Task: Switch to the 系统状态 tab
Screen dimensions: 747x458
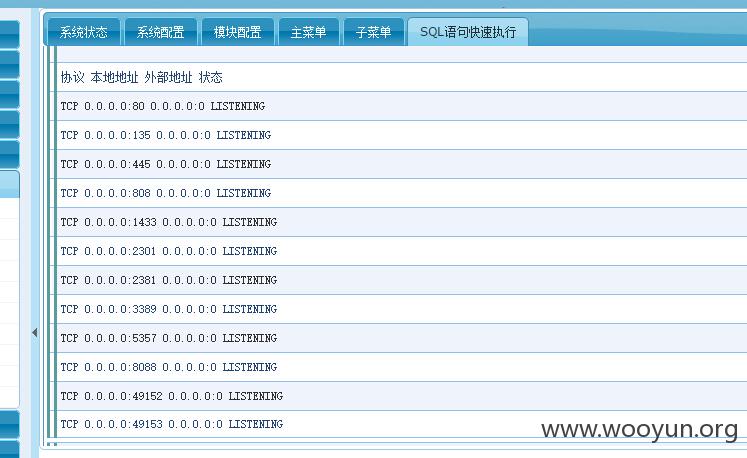Action: pos(84,32)
